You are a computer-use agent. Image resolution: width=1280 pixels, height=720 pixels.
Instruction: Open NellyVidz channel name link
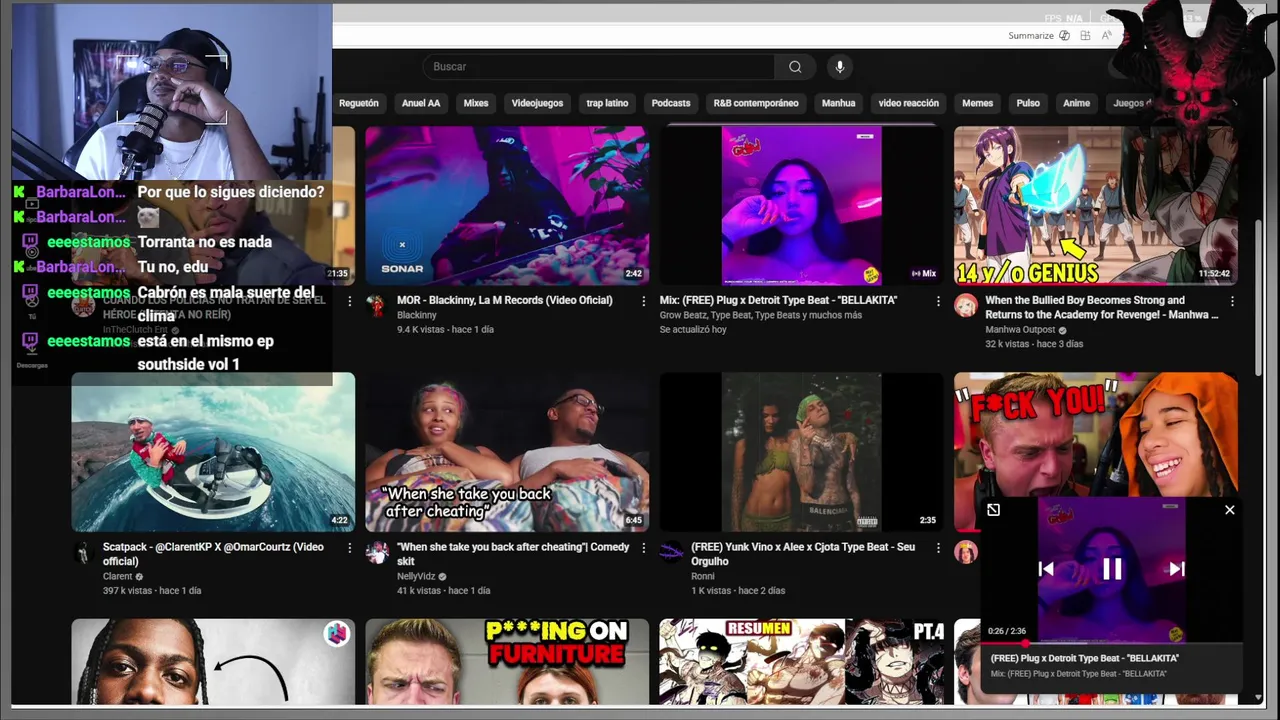tap(417, 577)
